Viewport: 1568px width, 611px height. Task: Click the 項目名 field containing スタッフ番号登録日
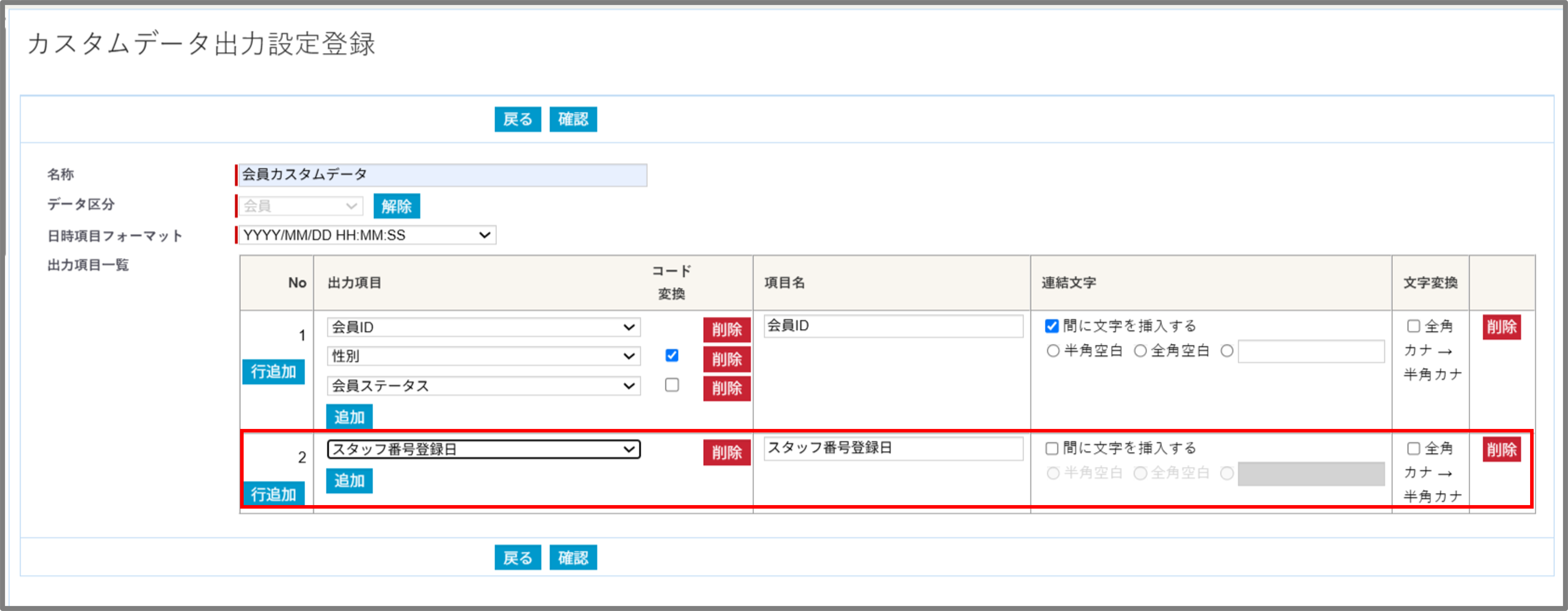click(893, 448)
